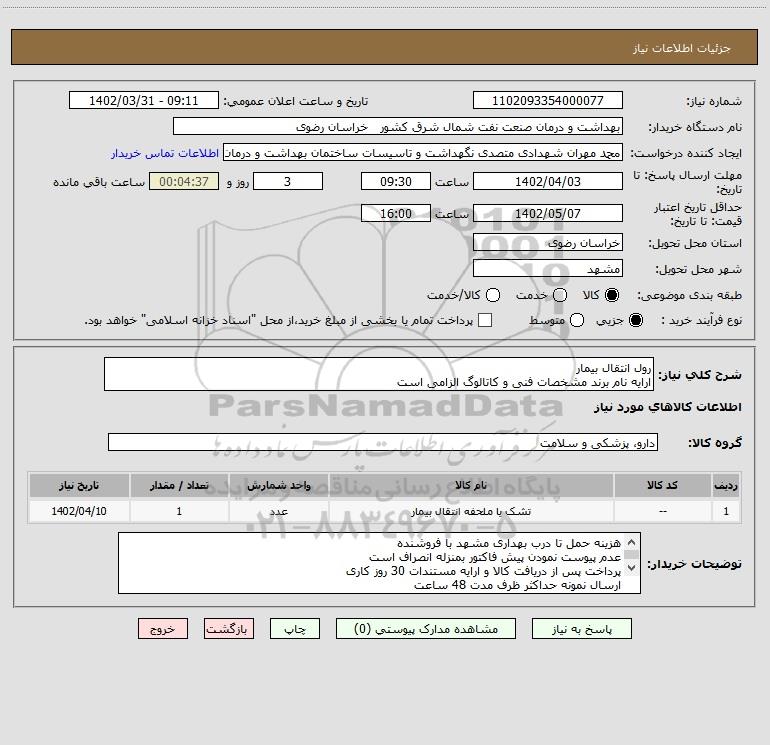Open the اطلاعات تماس خریدار link
This screenshot has height=745, width=770.
click(165, 153)
